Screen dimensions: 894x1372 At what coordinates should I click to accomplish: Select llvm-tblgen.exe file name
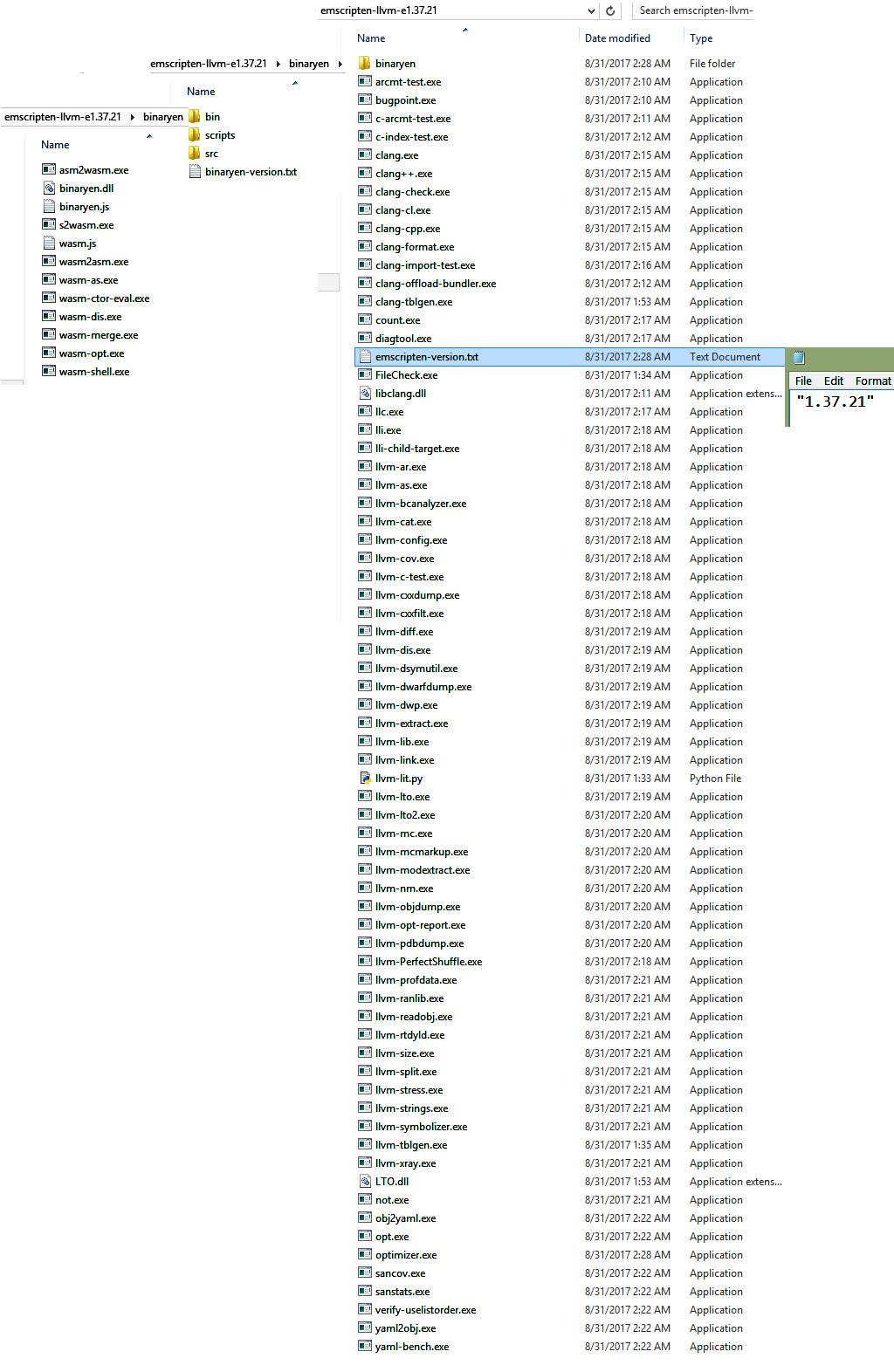click(411, 1145)
